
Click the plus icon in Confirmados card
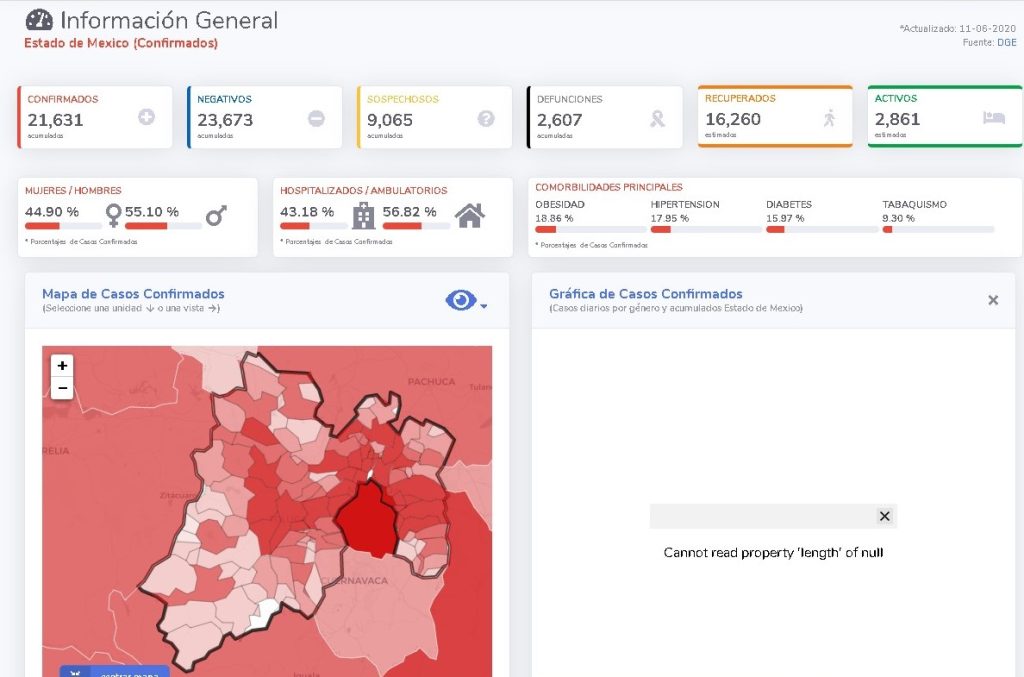(x=146, y=118)
